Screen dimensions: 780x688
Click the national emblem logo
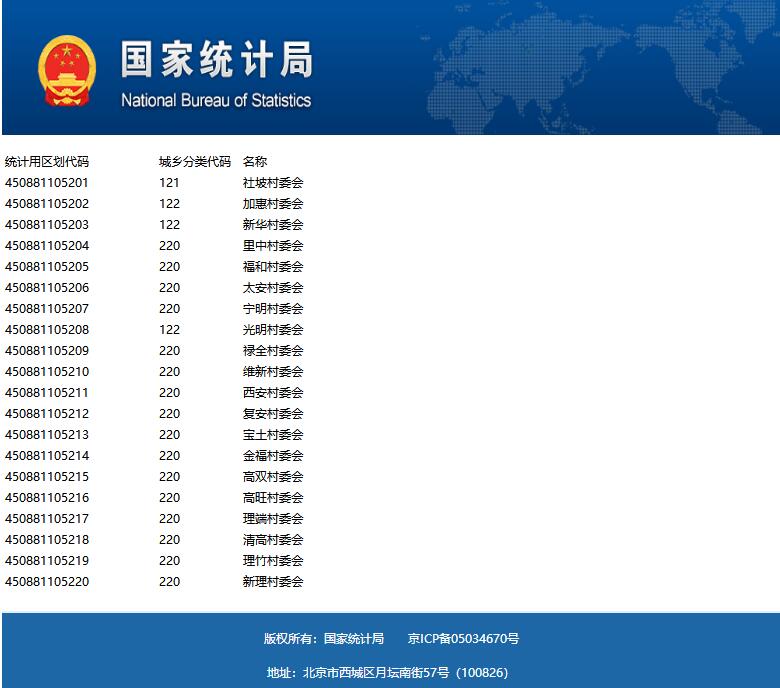pyautogui.click(x=67, y=70)
